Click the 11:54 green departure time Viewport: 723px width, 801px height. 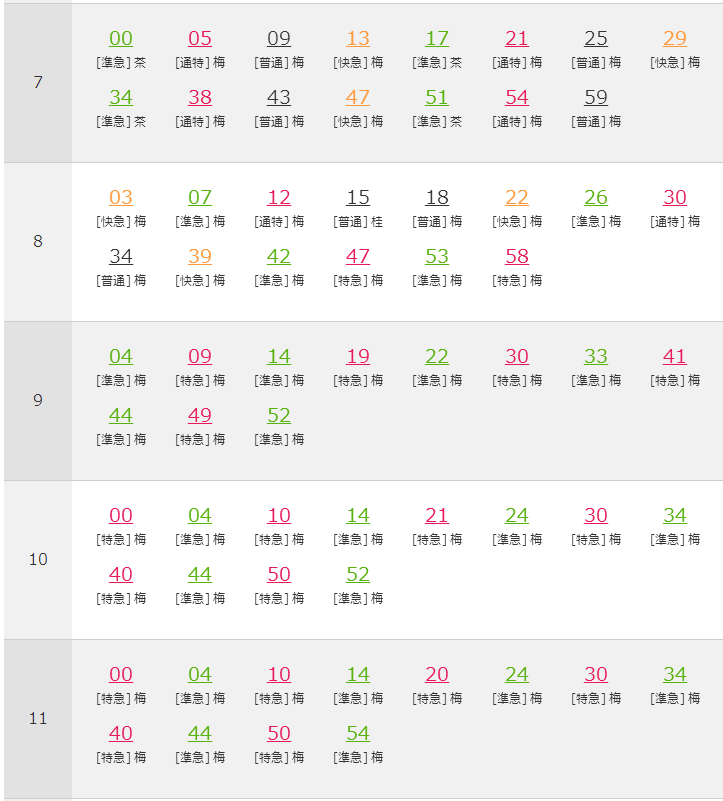(x=358, y=734)
